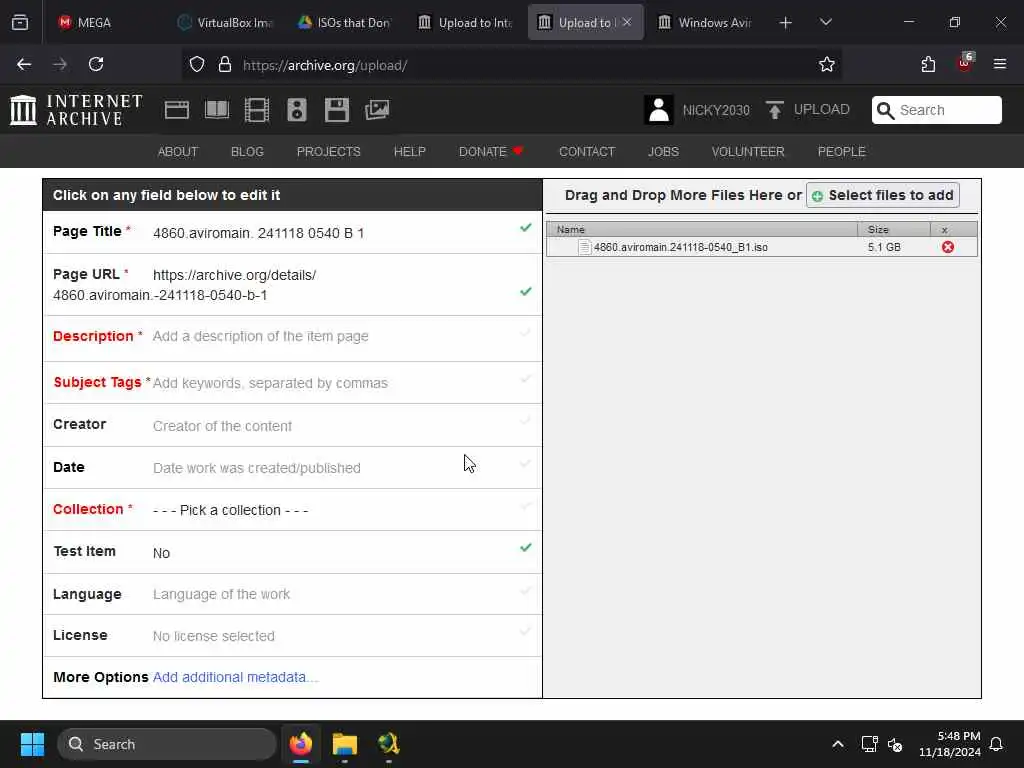Remove the 4860.aviromain ISO file with red X
The height and width of the screenshot is (768, 1024).
click(x=948, y=247)
